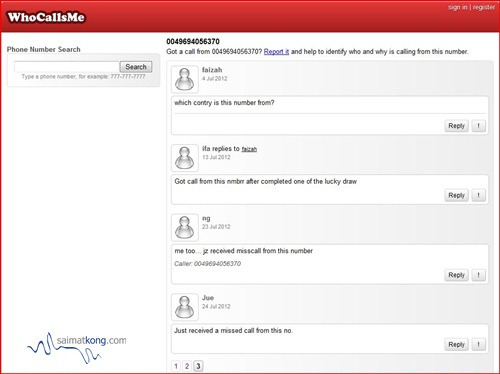
Task: Flag ifa's comment with exclamation button
Action: pos(479,195)
